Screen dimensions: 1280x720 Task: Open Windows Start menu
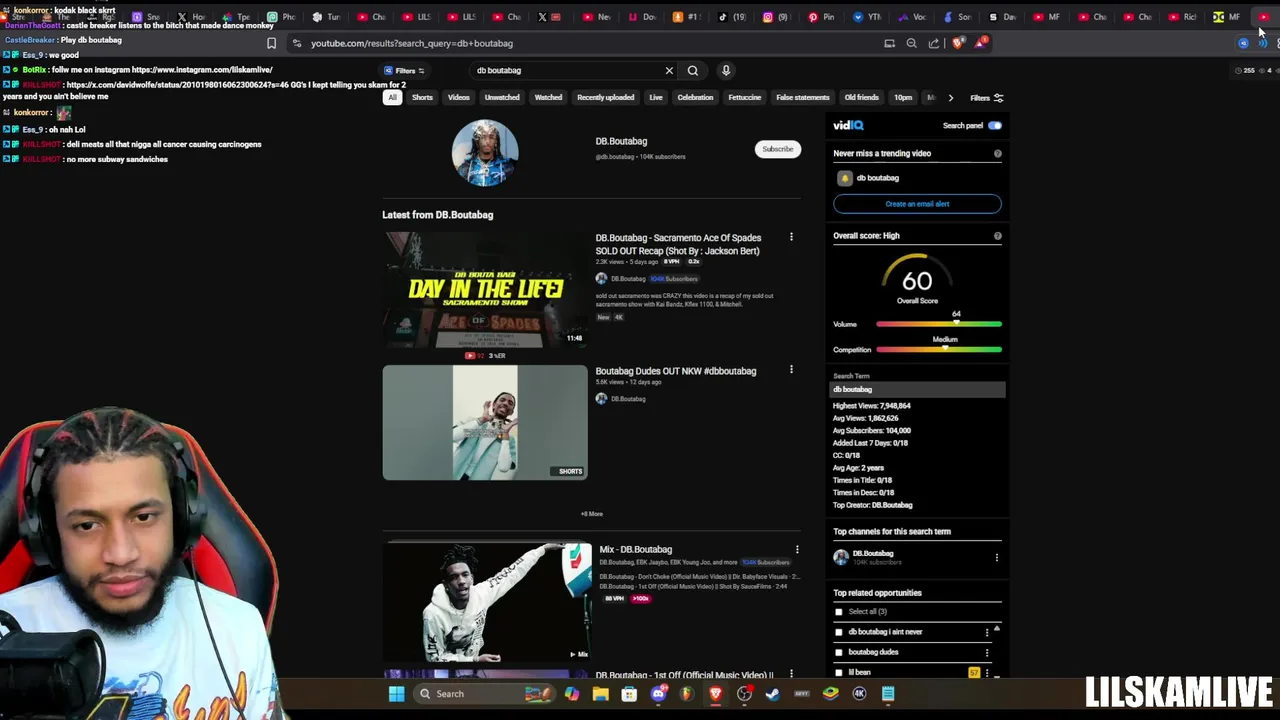coord(396,694)
